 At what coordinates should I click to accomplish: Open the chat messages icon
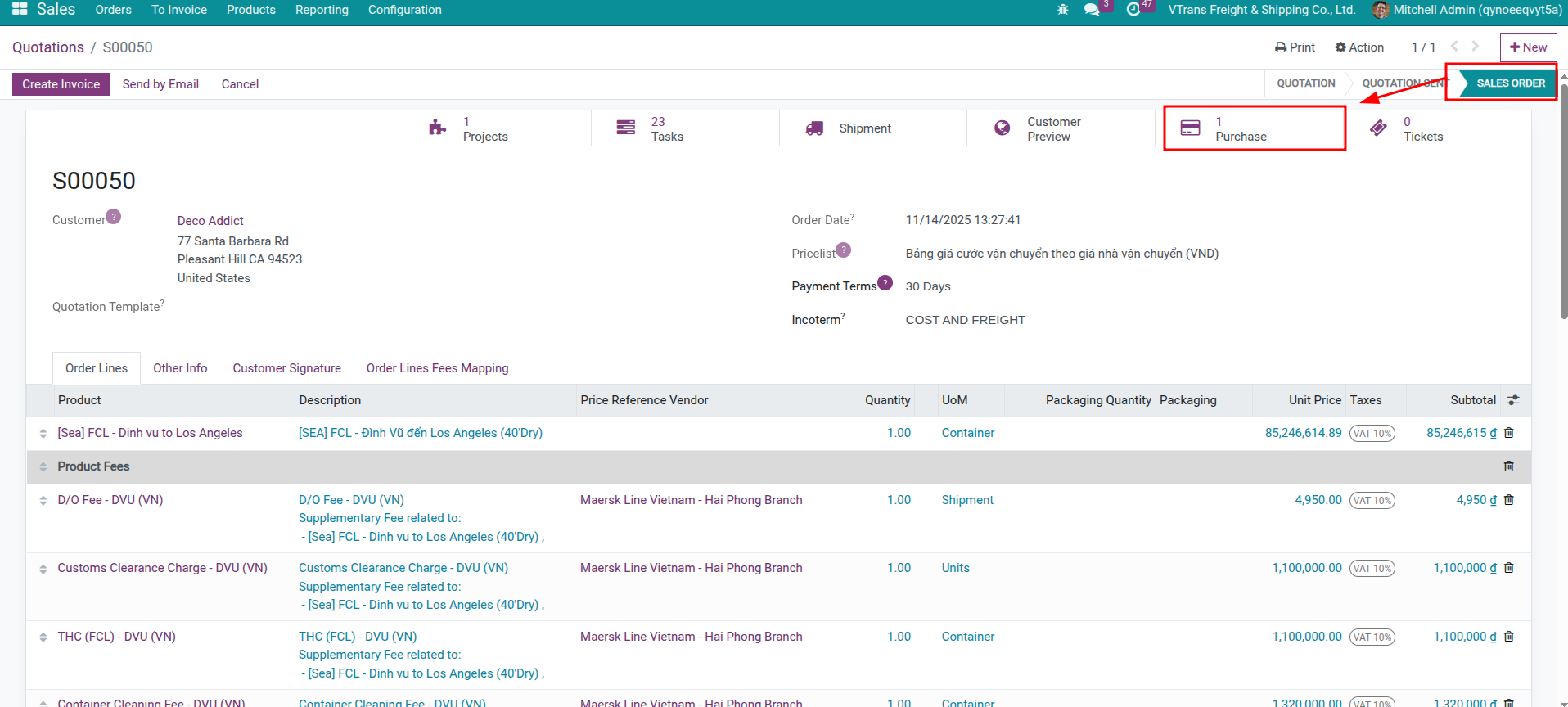tap(1091, 10)
